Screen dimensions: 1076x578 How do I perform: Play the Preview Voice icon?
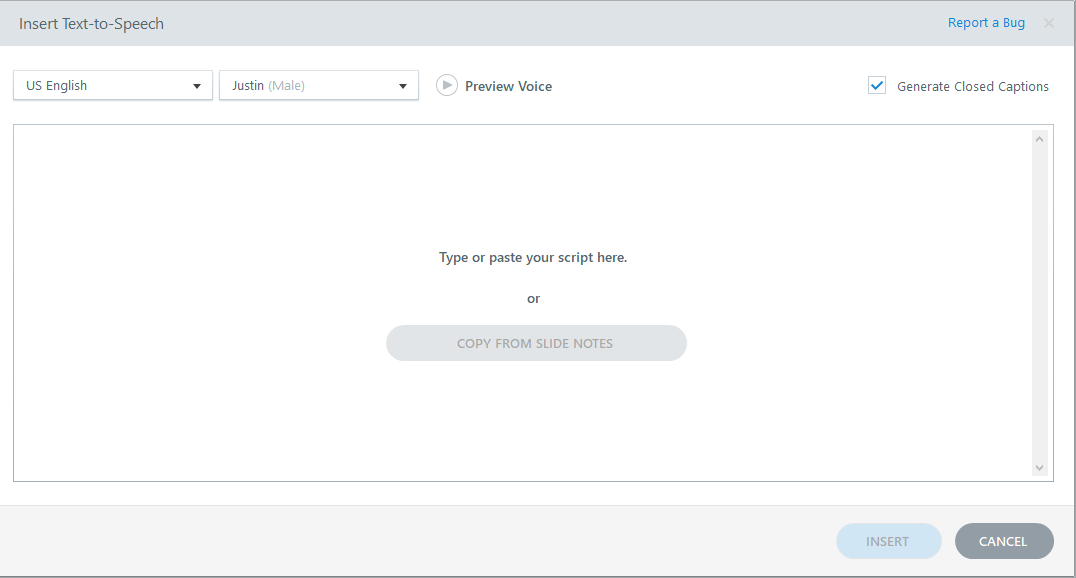pyautogui.click(x=447, y=85)
